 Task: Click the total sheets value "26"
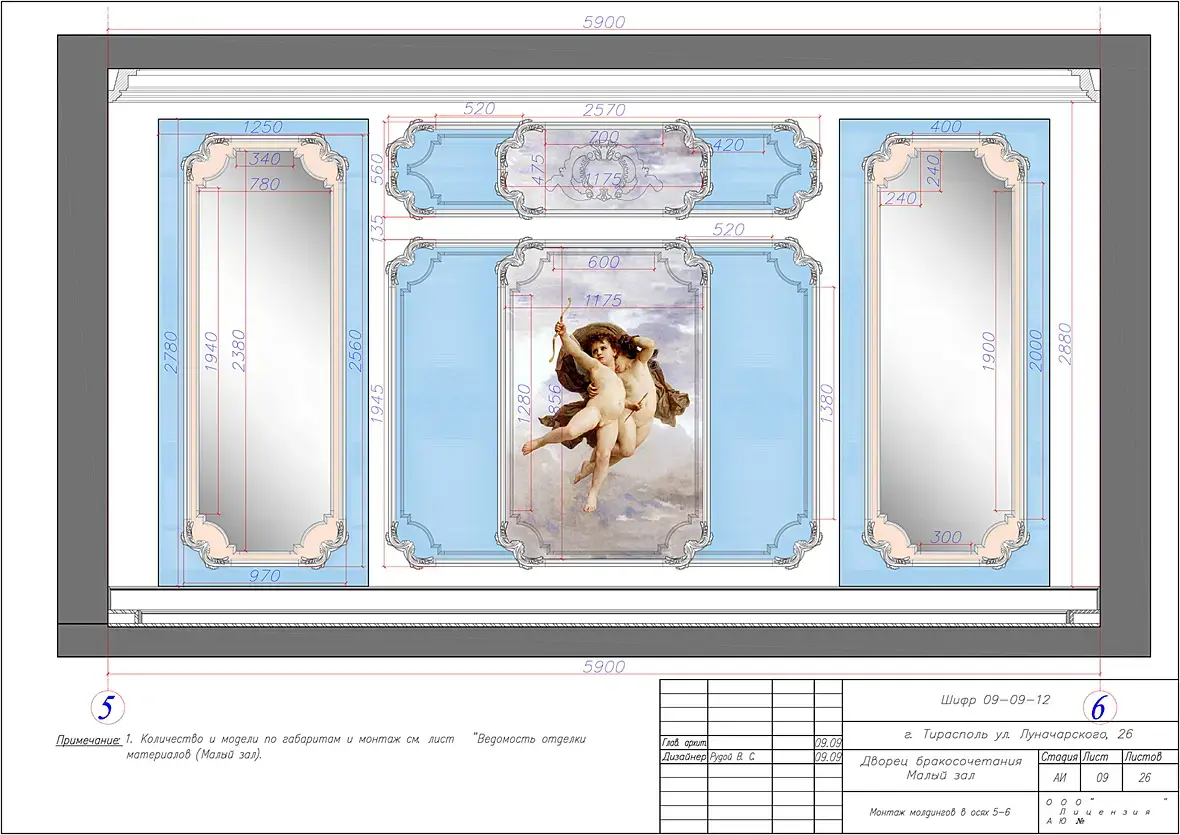pos(1144,778)
